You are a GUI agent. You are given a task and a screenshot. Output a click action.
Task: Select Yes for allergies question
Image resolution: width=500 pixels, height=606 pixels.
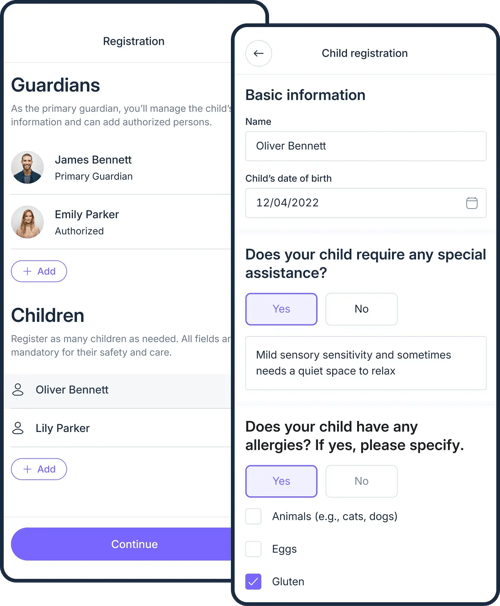coord(281,481)
